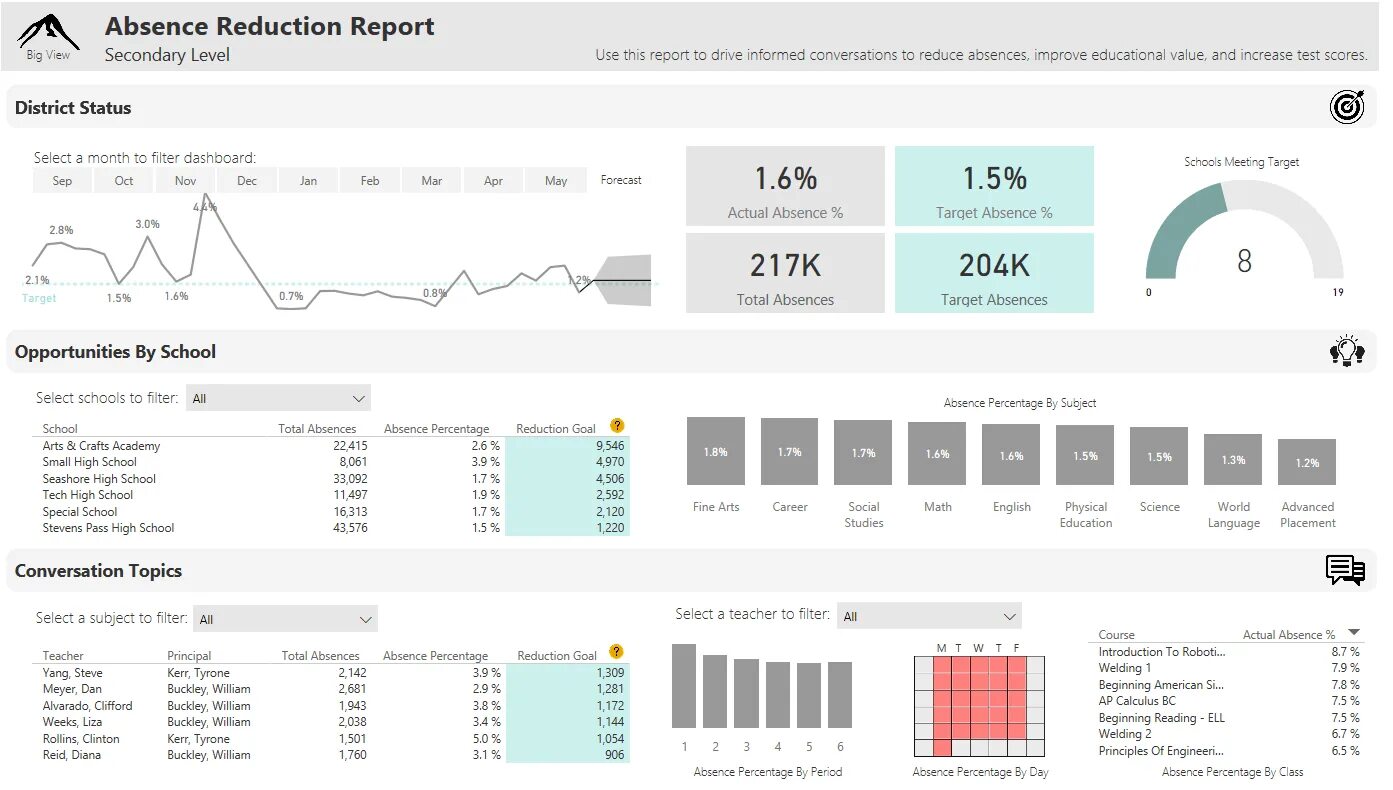Click the period 6 absence bar

[x=840, y=695]
